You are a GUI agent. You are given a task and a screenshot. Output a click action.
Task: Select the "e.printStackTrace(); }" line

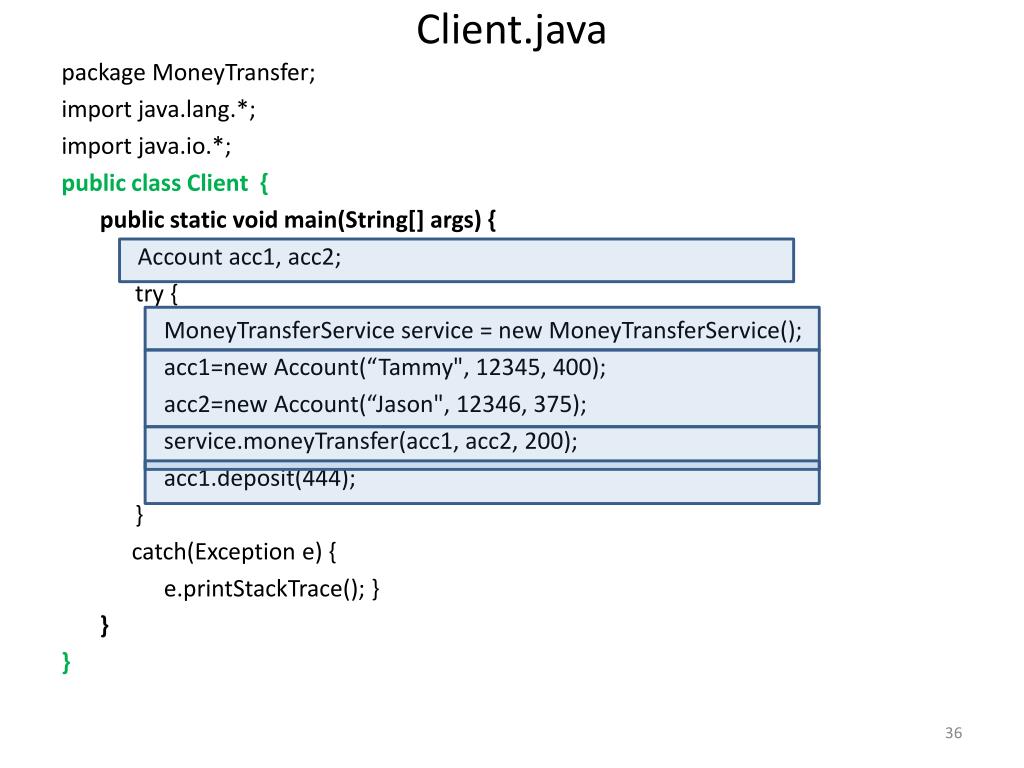point(271,589)
